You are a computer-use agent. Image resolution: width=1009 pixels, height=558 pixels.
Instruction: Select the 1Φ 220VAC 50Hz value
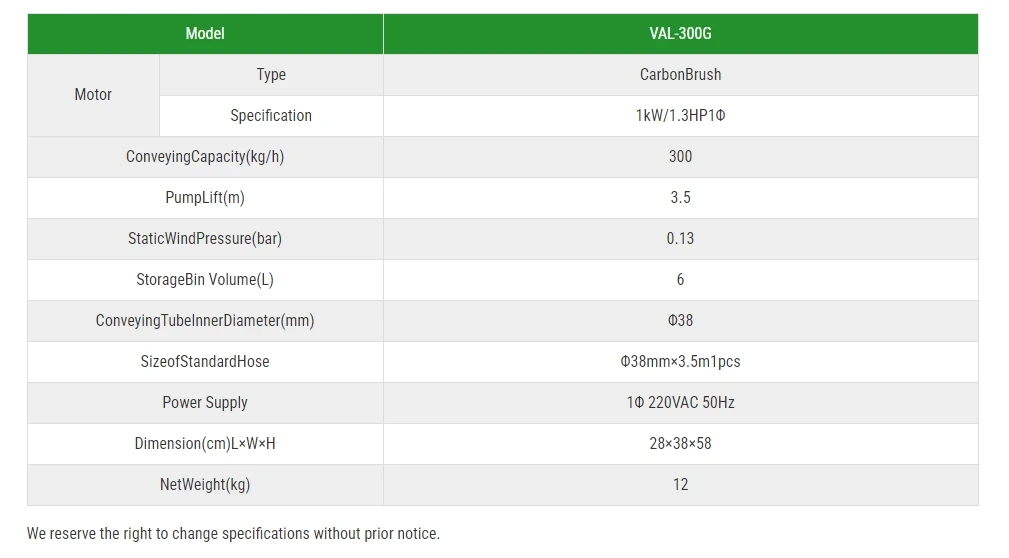click(x=680, y=402)
